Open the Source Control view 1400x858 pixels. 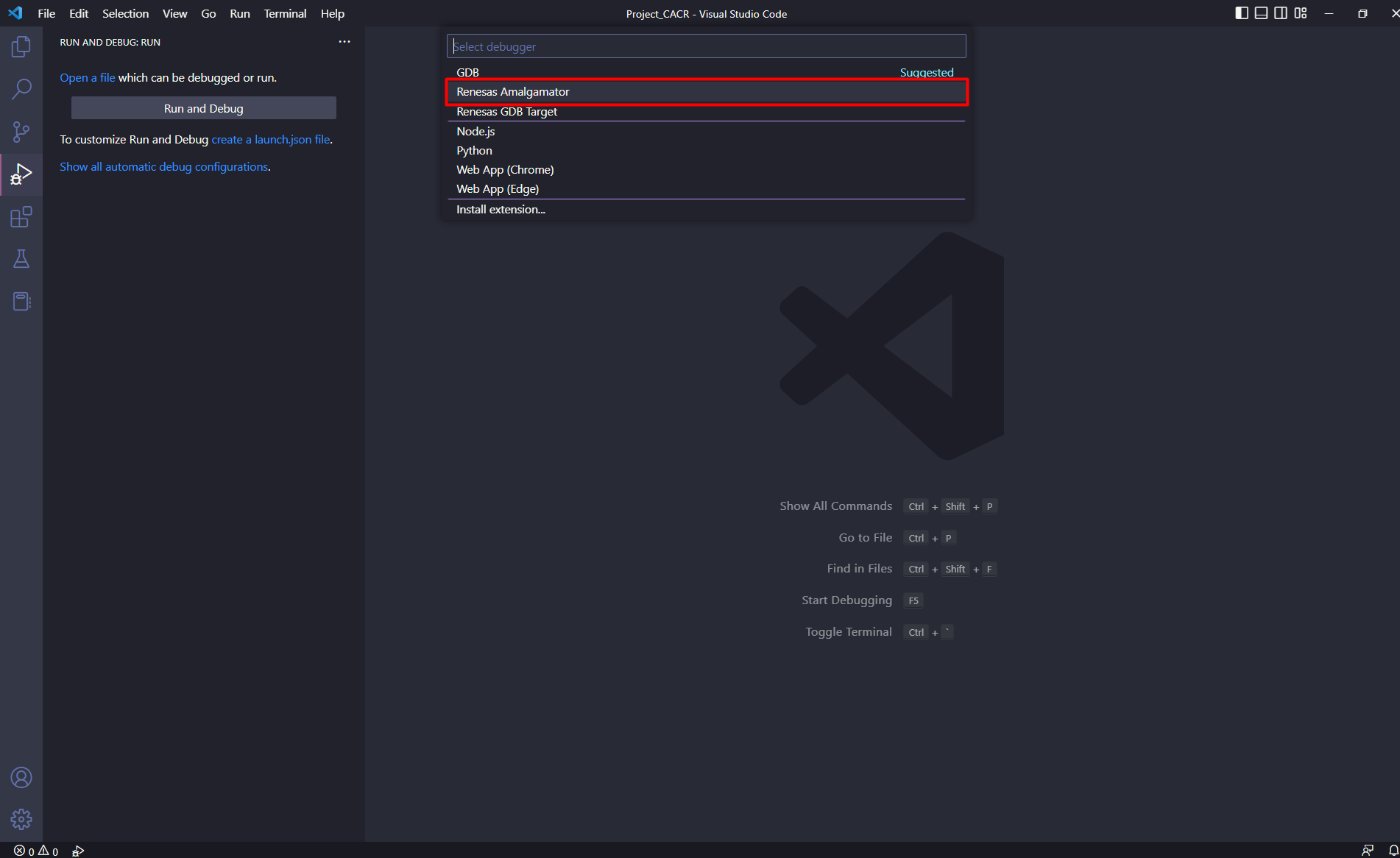21,132
